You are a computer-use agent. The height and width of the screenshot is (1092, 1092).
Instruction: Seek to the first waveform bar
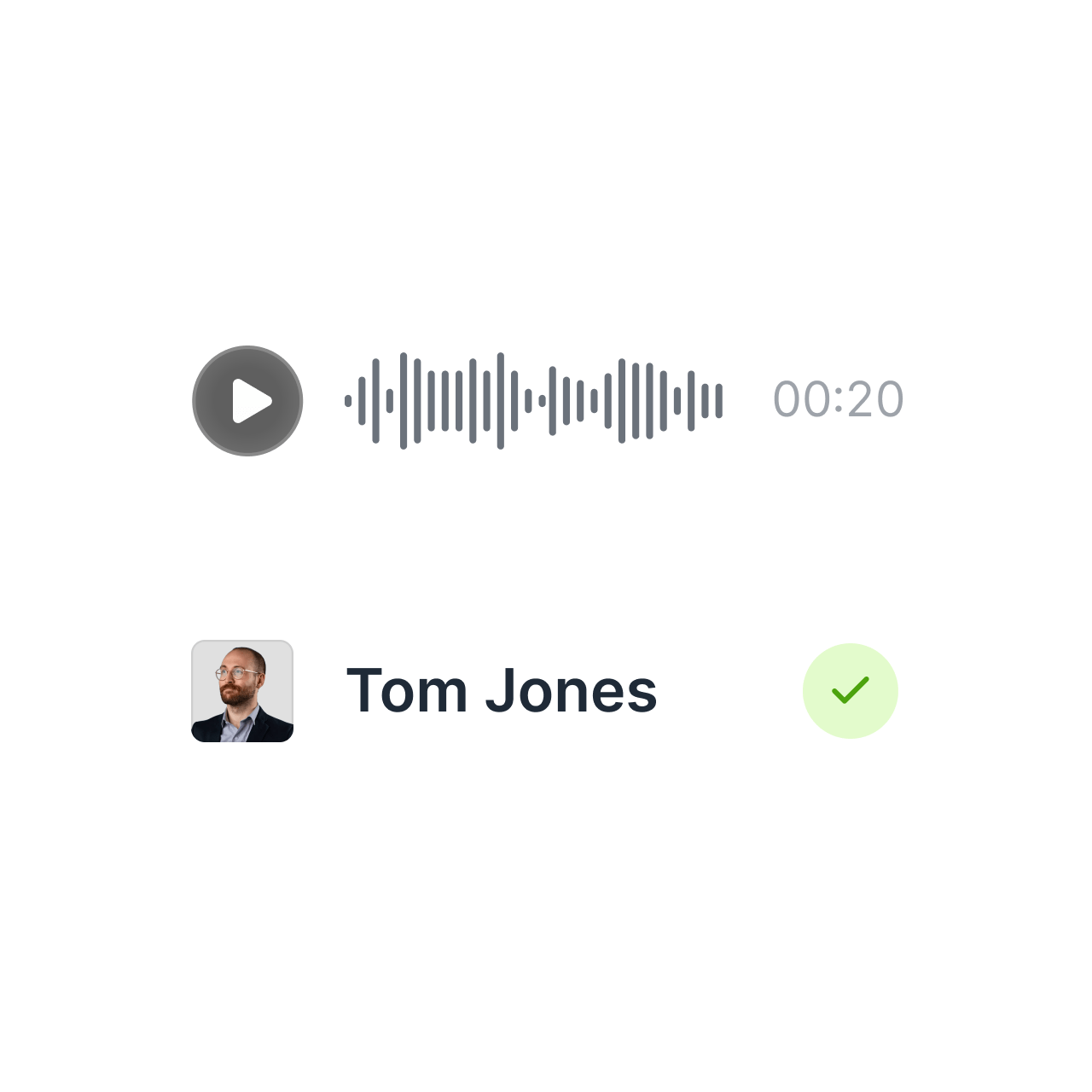(x=348, y=401)
